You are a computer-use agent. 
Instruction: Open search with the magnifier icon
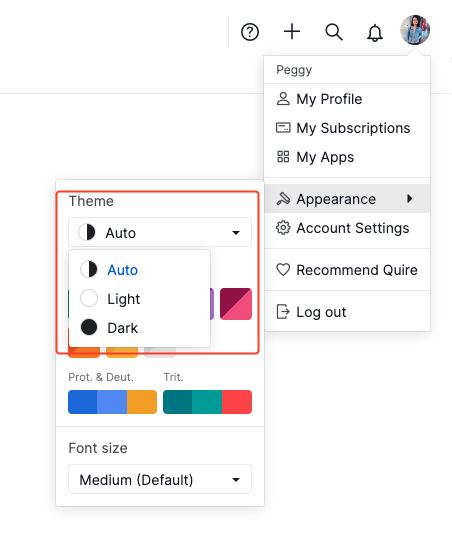334,32
